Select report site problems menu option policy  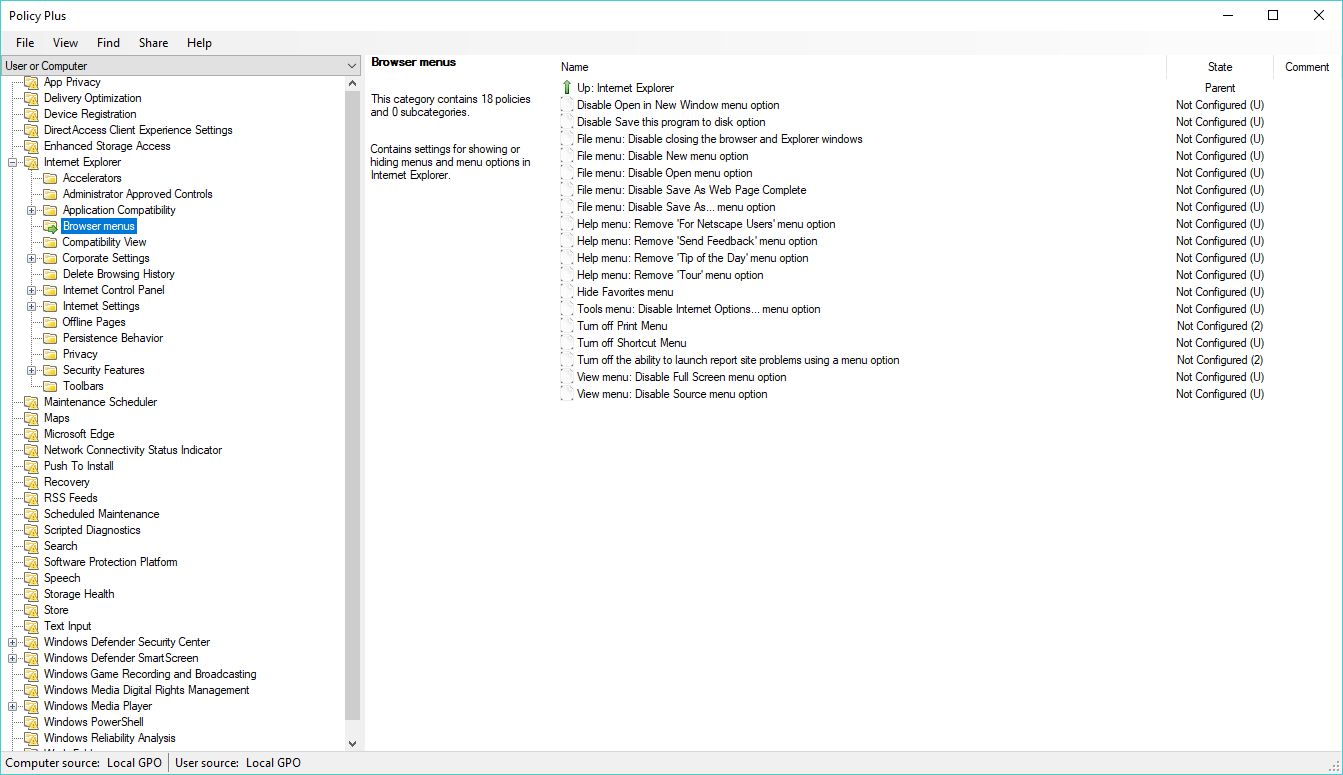(738, 360)
